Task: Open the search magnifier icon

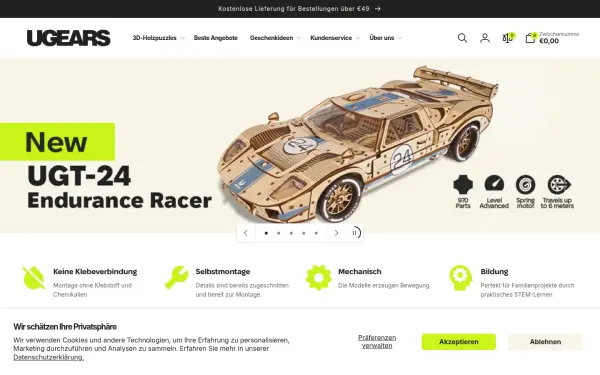Action: 462,38
